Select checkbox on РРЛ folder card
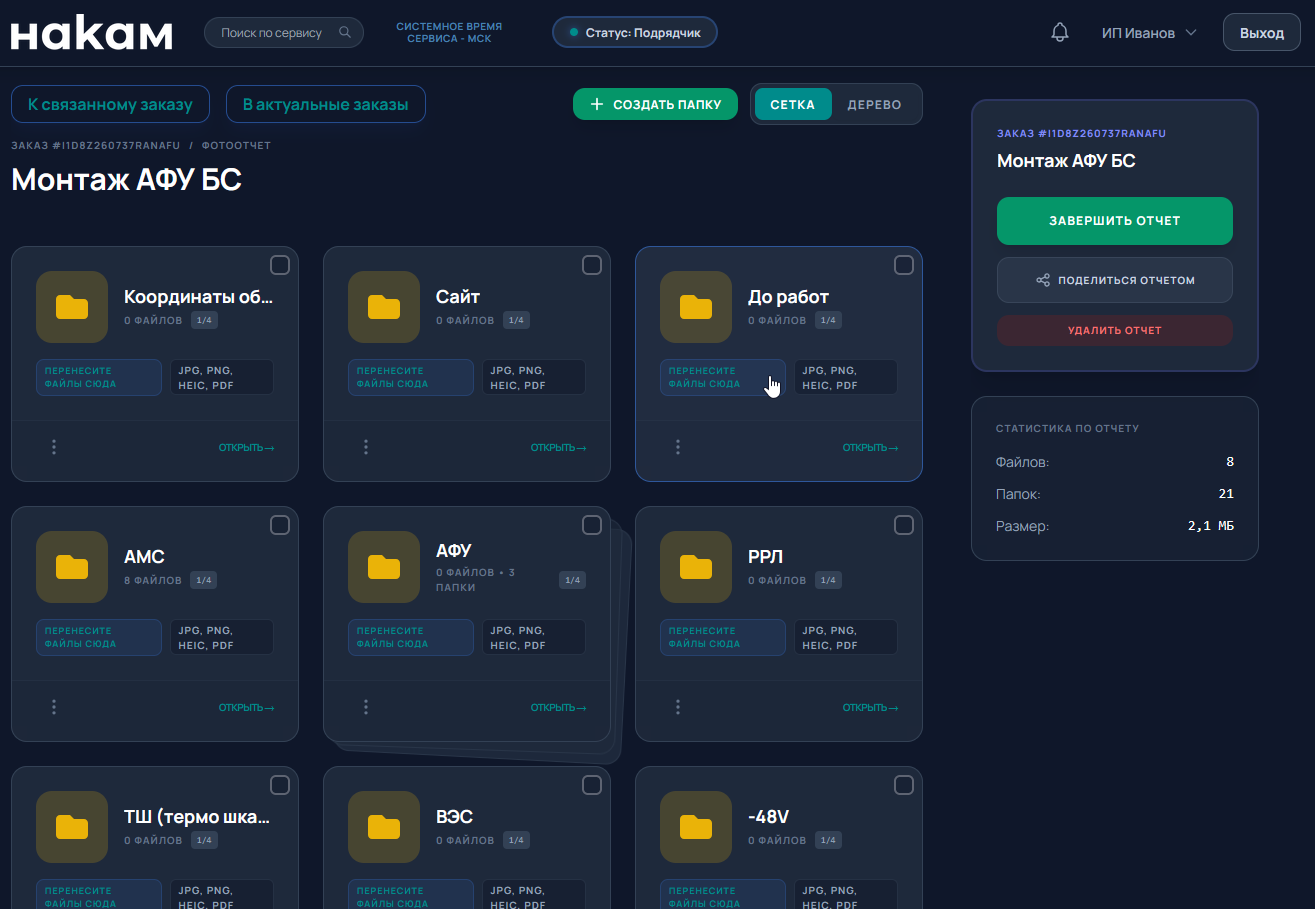 tap(904, 525)
